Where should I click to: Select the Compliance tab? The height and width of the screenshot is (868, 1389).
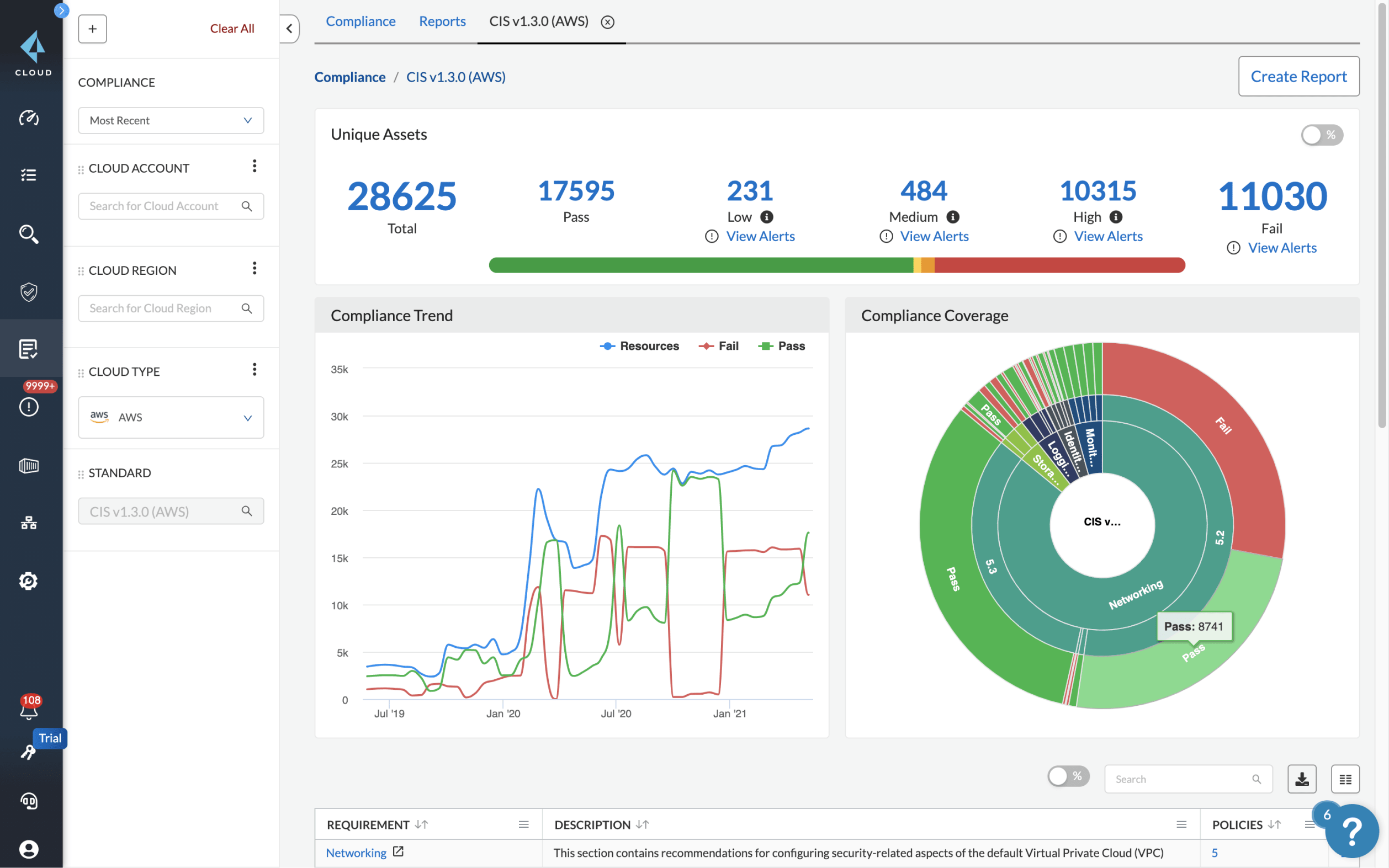[360, 21]
